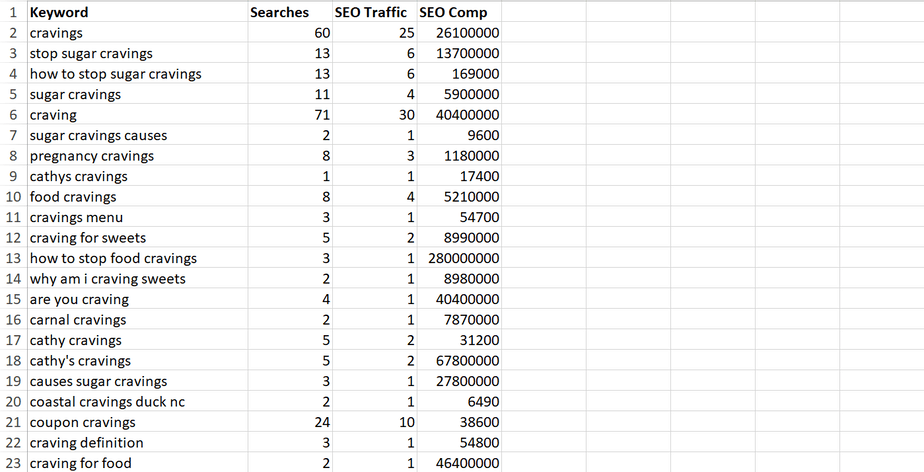This screenshot has height=472, width=924.
Task: Select Searches value 71 for craving
Action: pyautogui.click(x=290, y=114)
